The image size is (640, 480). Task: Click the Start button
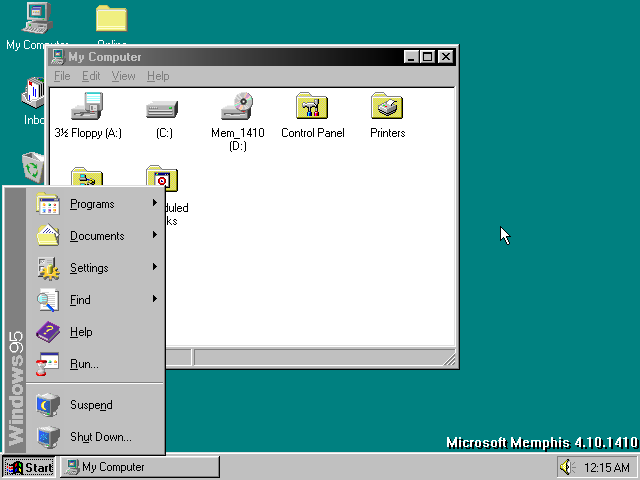click(29, 467)
